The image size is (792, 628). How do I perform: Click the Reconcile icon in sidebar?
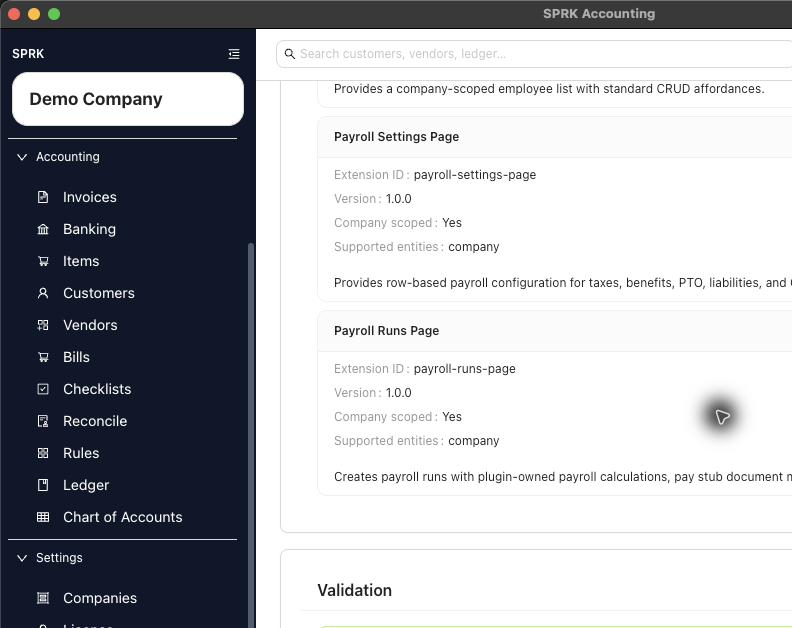(43, 421)
